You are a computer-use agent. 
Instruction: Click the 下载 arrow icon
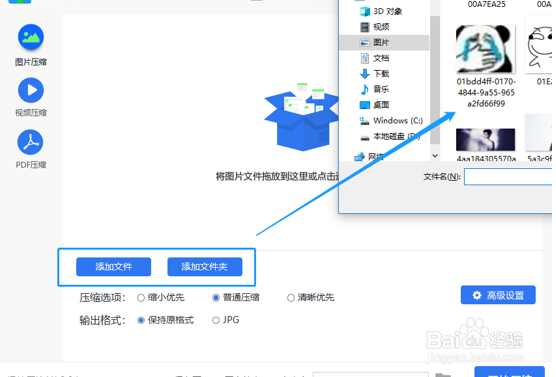(x=365, y=74)
